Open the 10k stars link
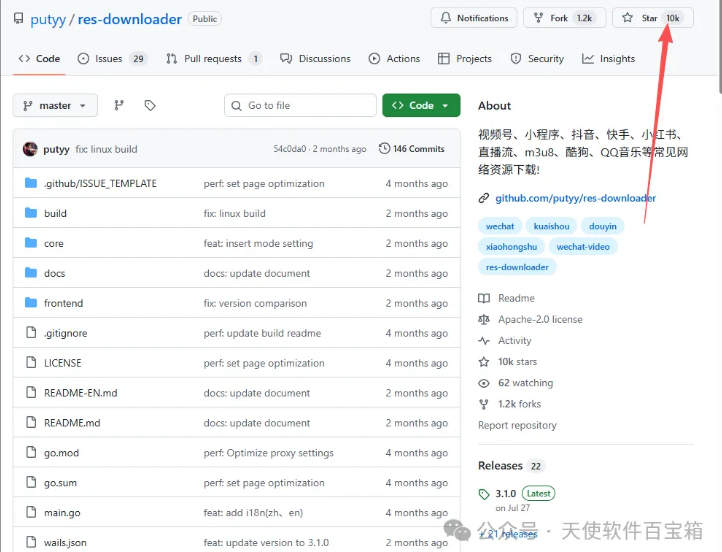The width and height of the screenshot is (722, 552). tap(518, 361)
